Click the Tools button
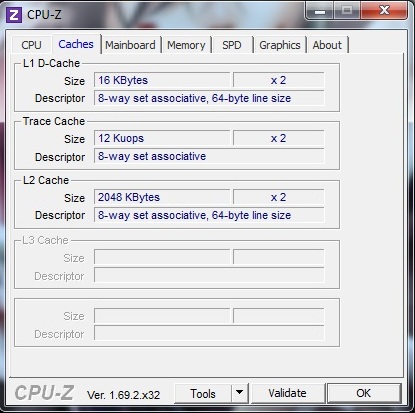Image resolution: width=415 pixels, height=413 pixels. coord(203,394)
